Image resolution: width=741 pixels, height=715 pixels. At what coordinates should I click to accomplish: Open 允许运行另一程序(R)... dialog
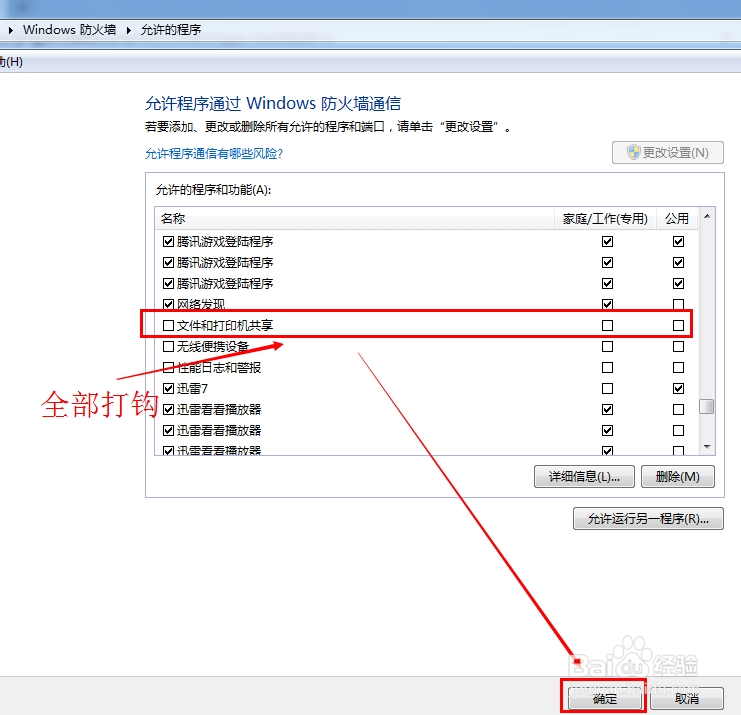click(648, 518)
